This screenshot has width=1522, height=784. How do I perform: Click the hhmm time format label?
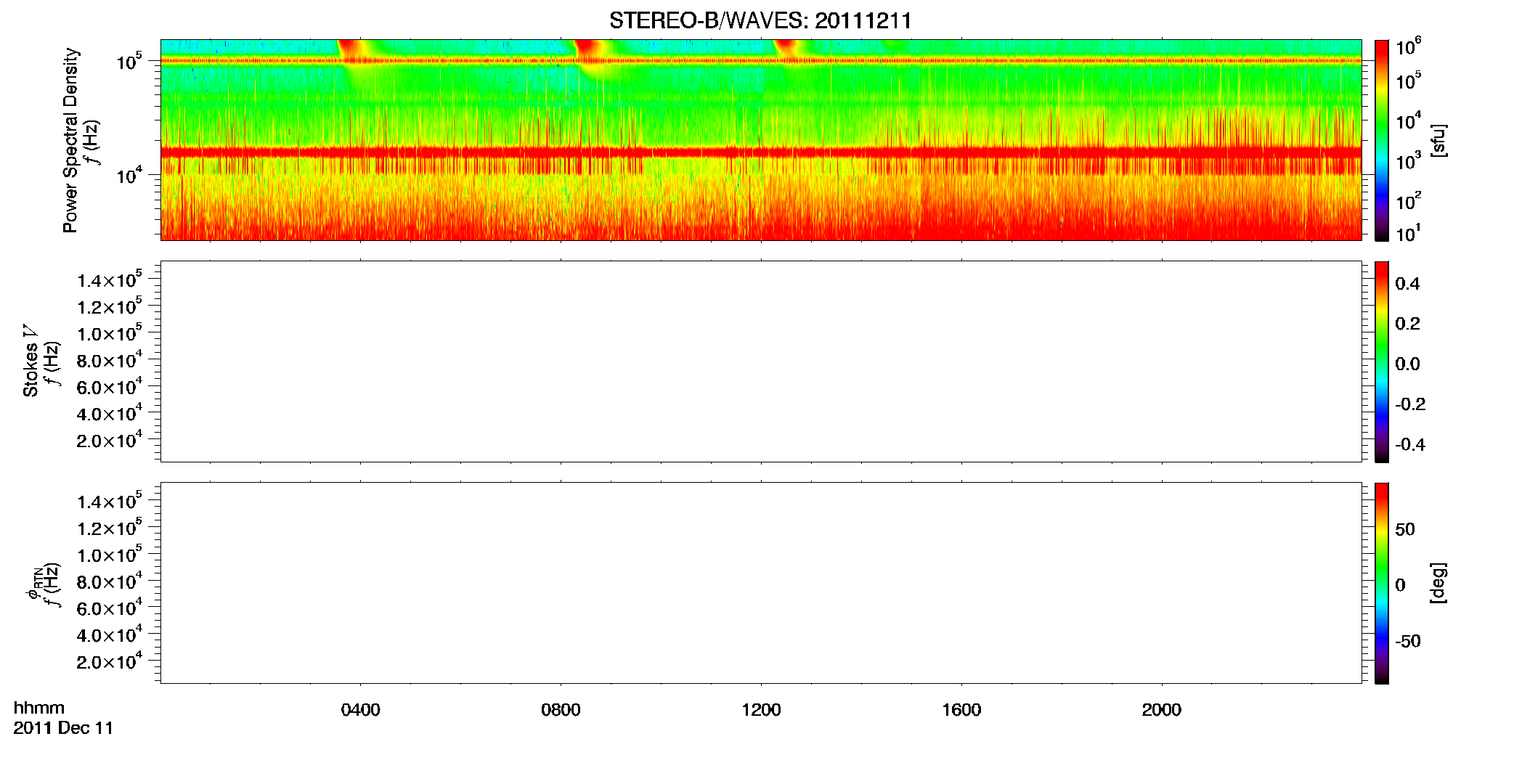39,708
